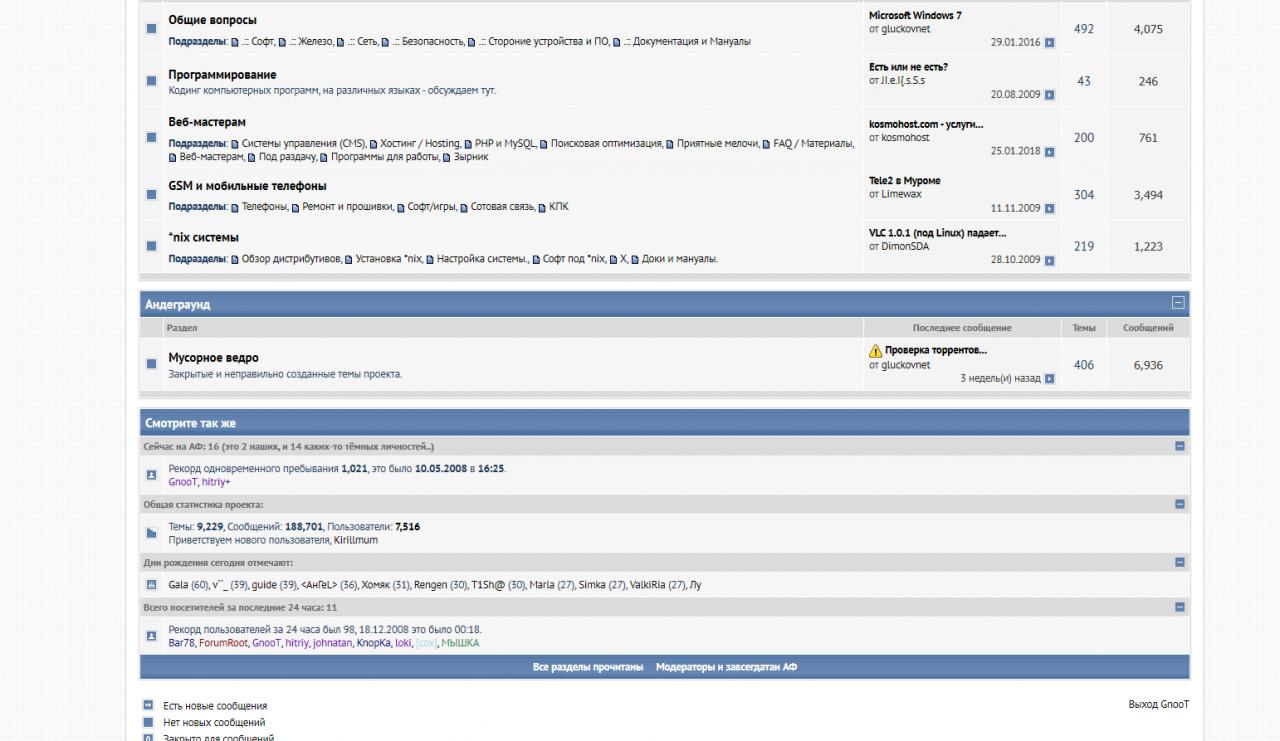Collapse the Сейчас на АФ section

(1179, 446)
